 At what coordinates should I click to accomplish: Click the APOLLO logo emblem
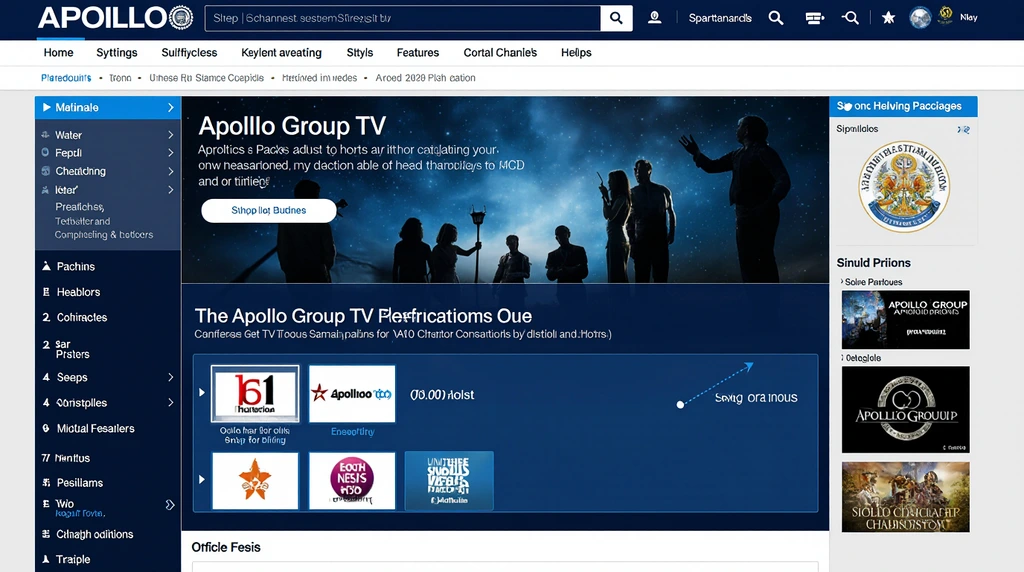(x=181, y=18)
